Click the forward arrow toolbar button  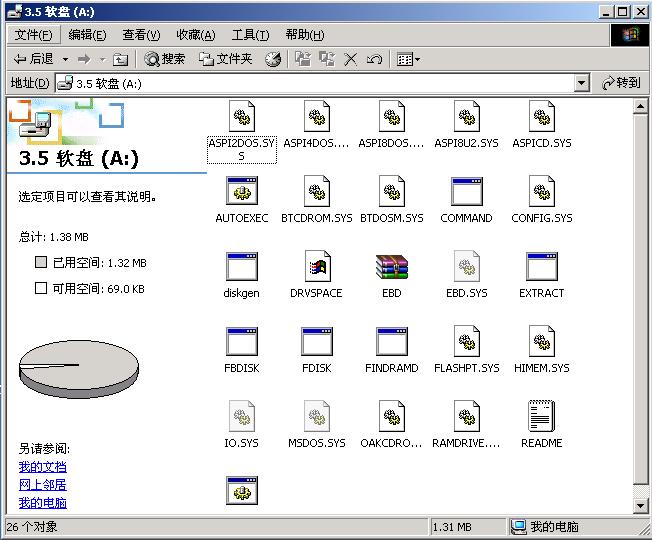pos(84,59)
